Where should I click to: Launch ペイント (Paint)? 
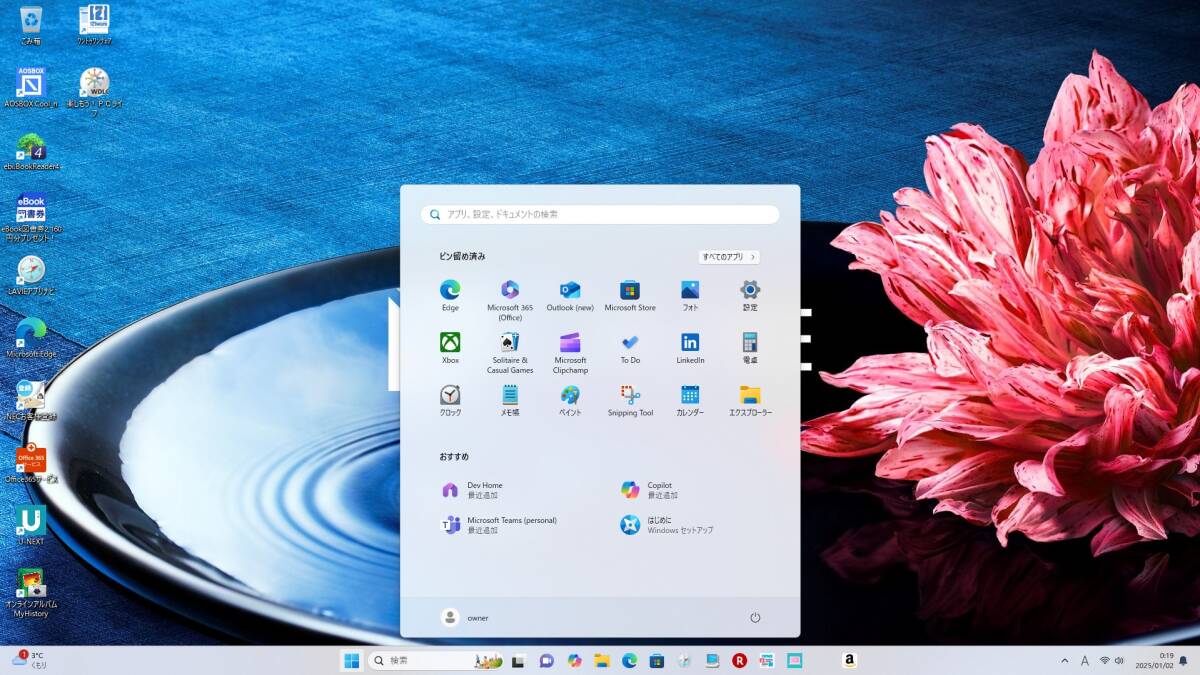click(570, 400)
